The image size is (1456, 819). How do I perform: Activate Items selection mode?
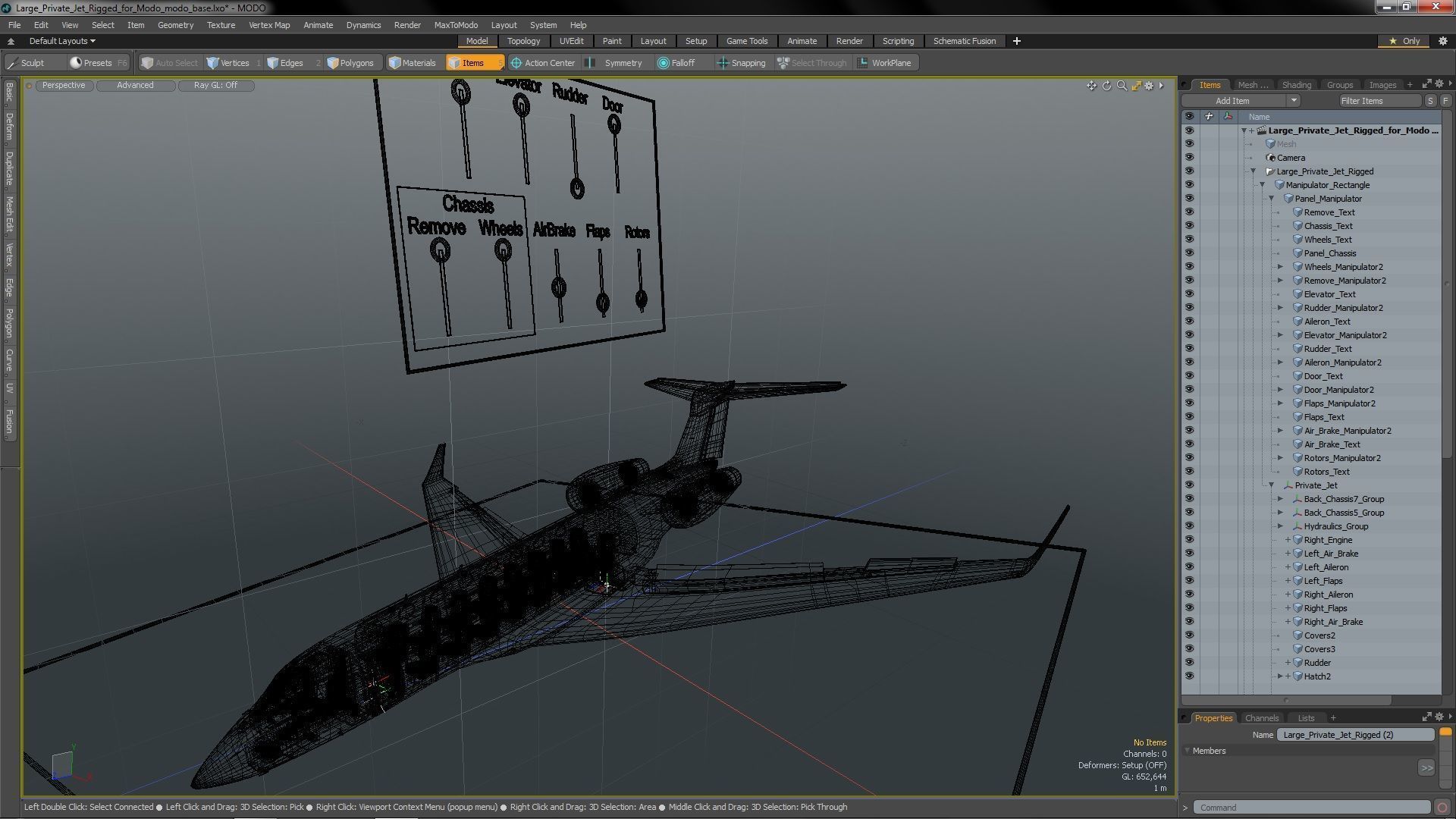(473, 63)
